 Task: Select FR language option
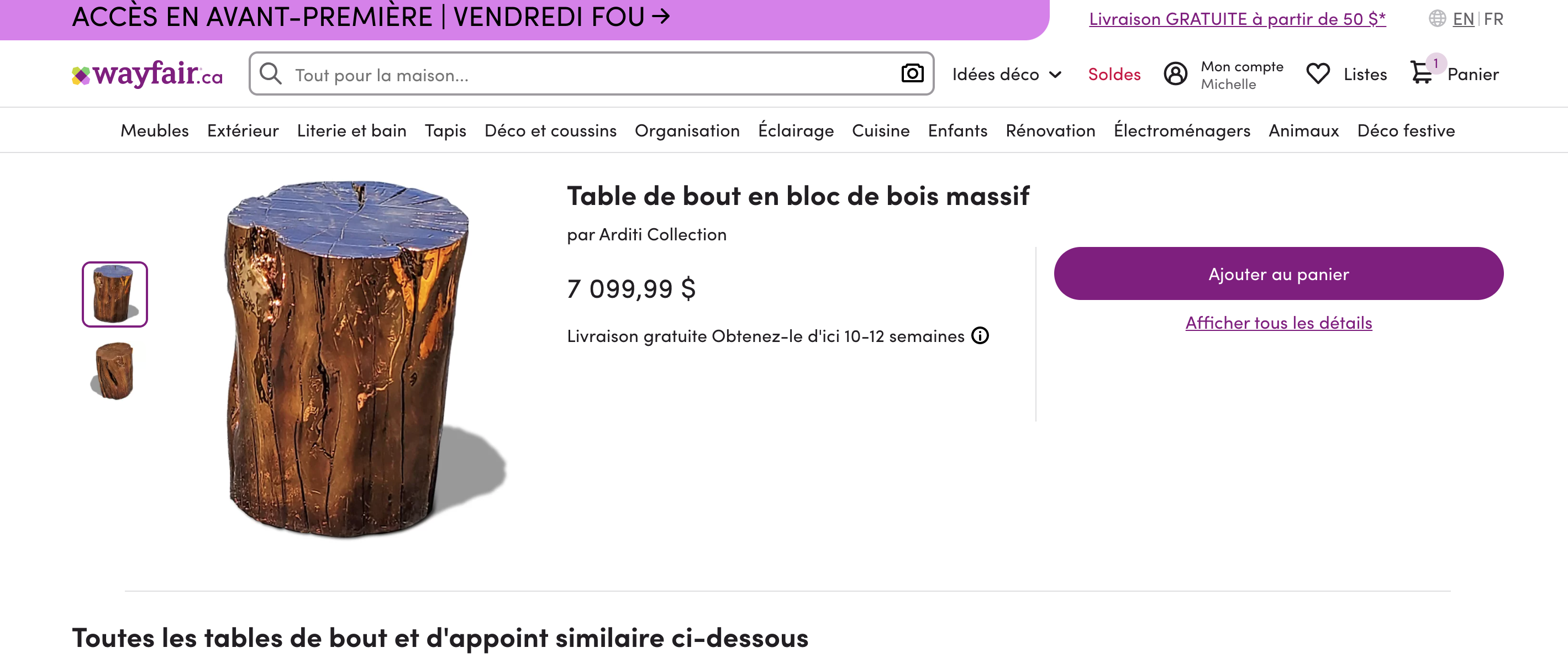1493,19
